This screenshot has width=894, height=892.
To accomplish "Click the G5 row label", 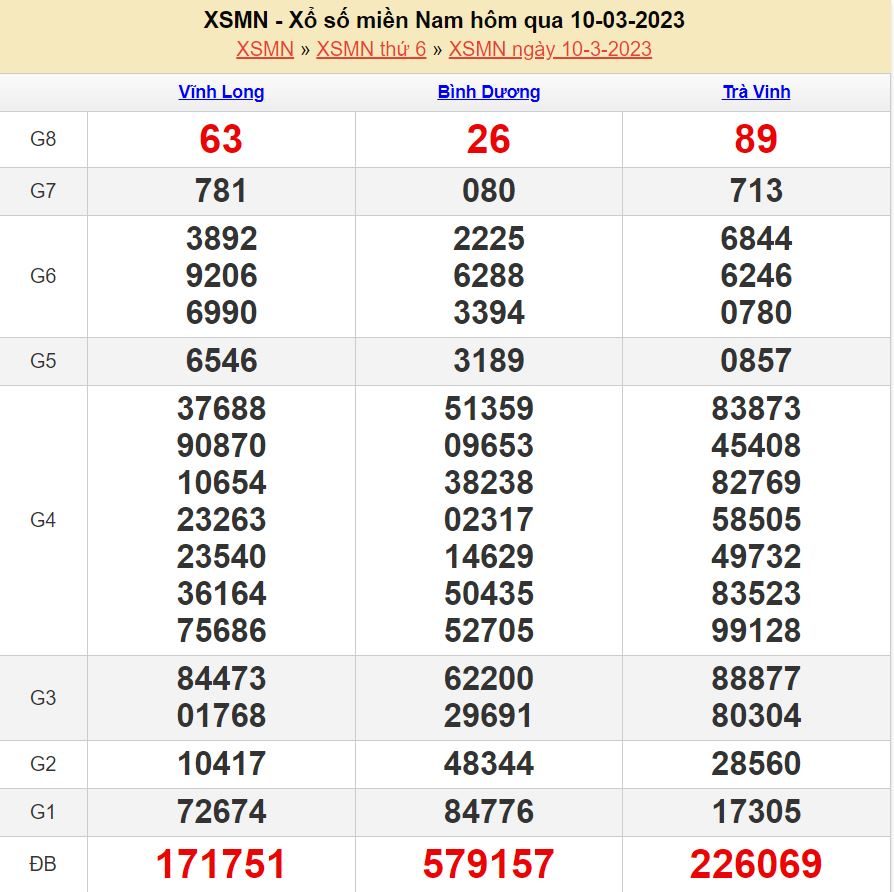I will [43, 361].
